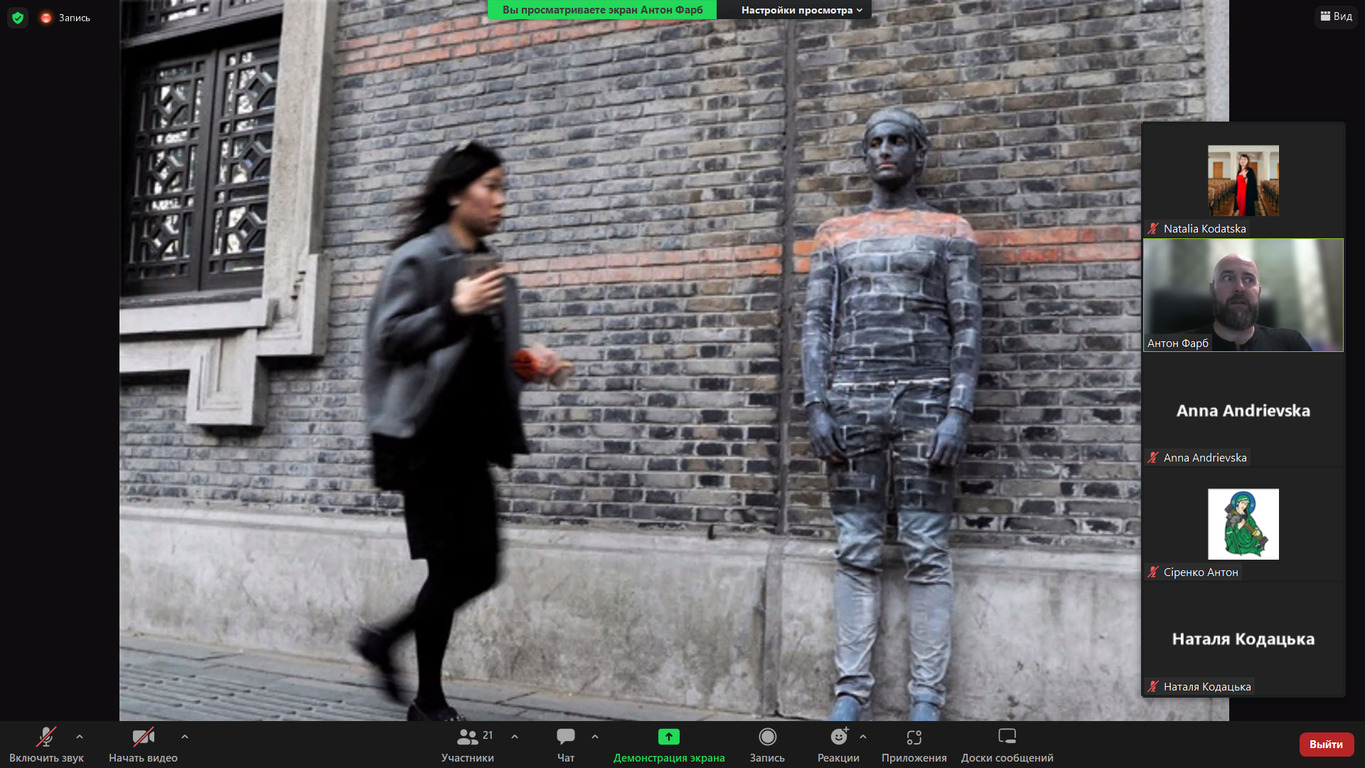Expand audio options arrow next to microphone
The height and width of the screenshot is (768, 1365).
(80, 737)
